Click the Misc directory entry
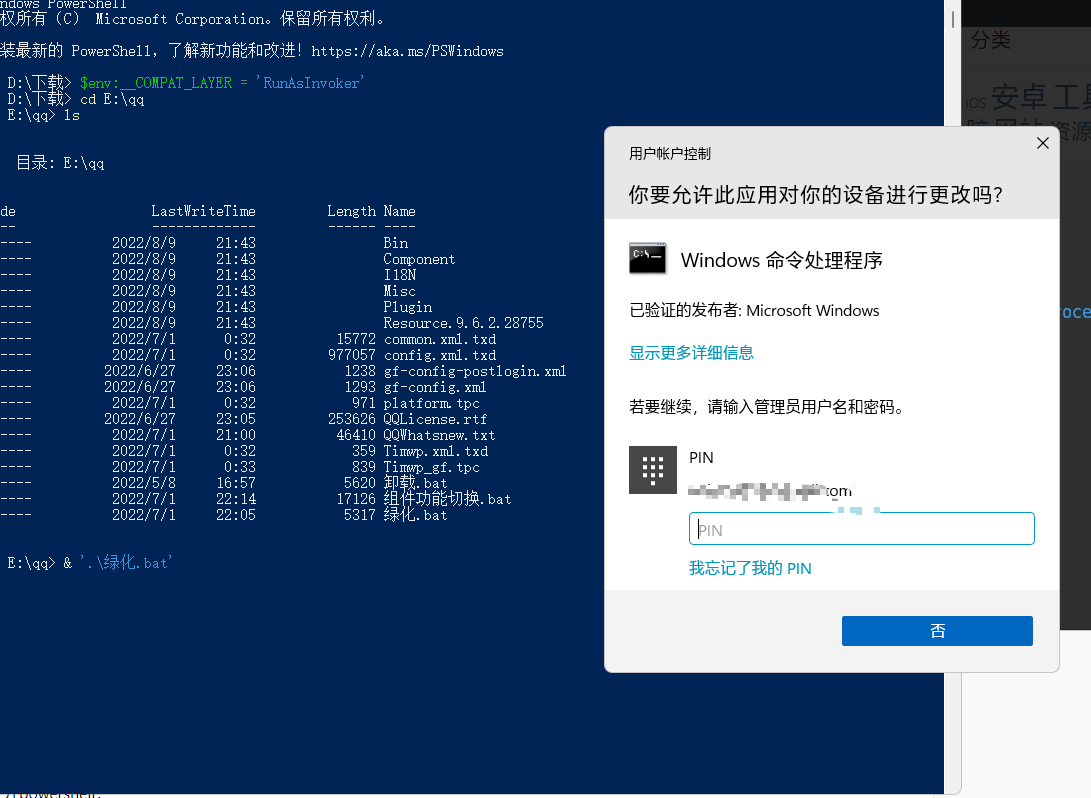This screenshot has width=1091, height=798. tap(399, 291)
